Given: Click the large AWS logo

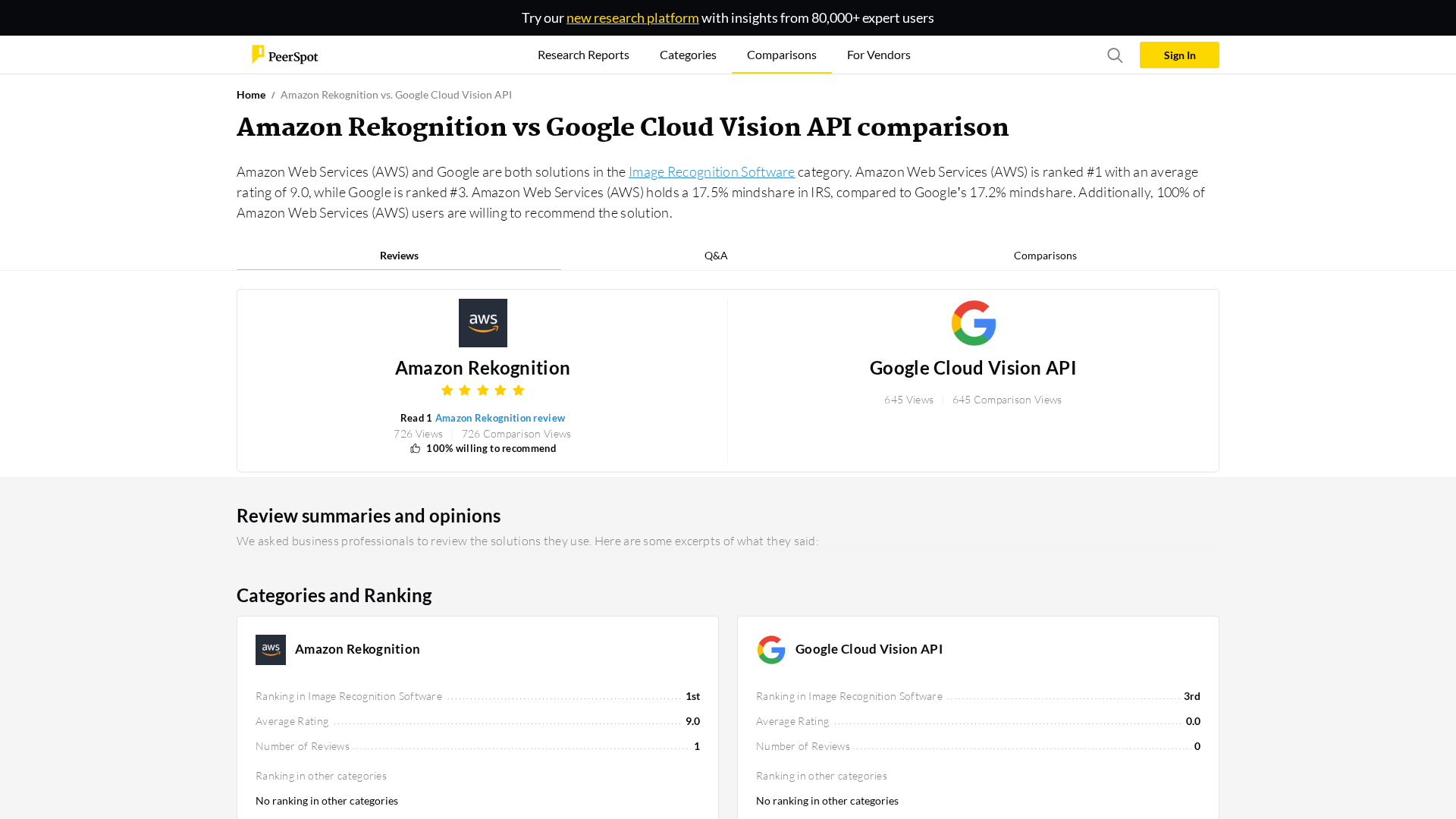Looking at the screenshot, I should pos(482,323).
